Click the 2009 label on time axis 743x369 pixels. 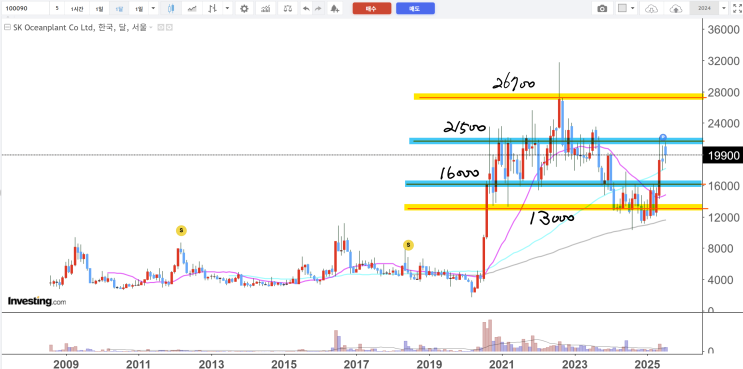pos(66,363)
